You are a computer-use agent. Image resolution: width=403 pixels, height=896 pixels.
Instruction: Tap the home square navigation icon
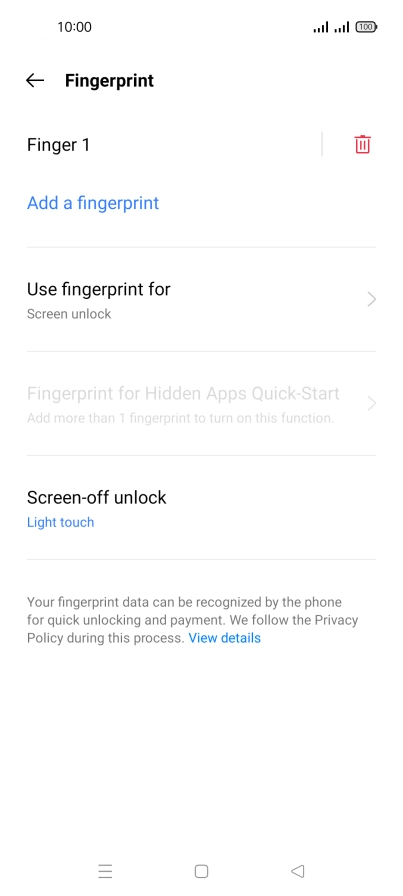(201, 871)
